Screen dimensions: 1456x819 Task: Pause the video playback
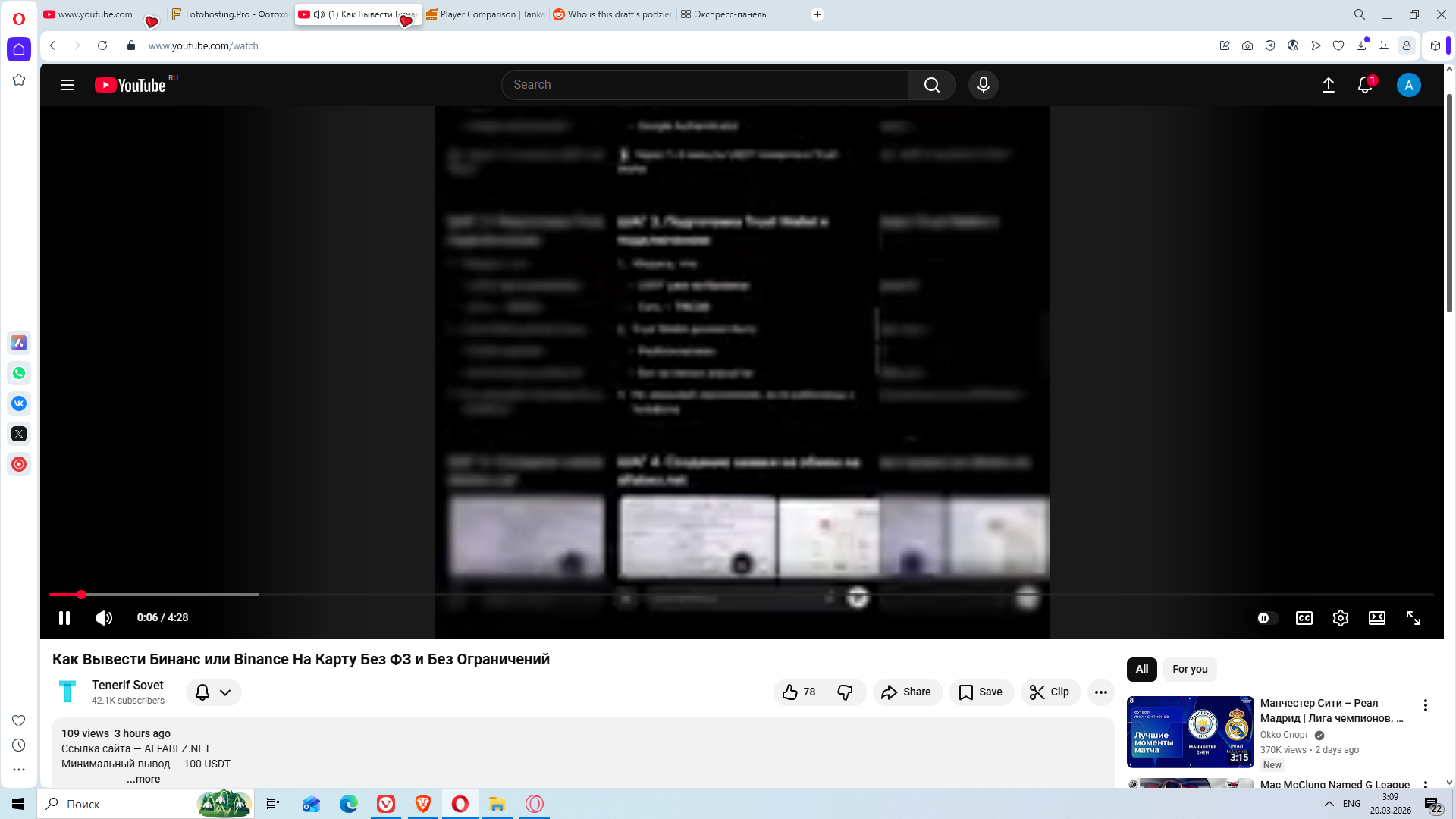[x=64, y=618]
